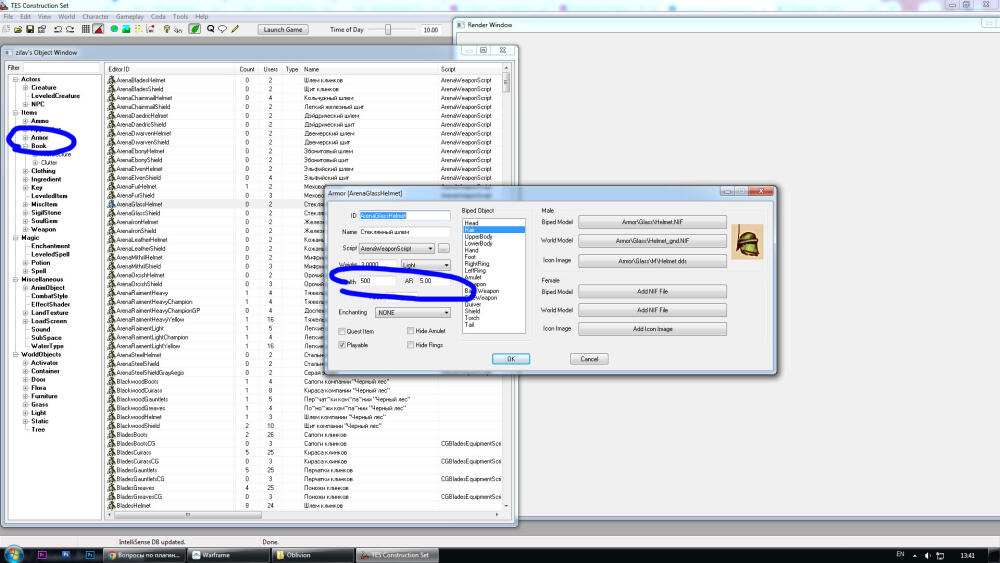Click the pencil script edit toolbar icon

[235, 29]
